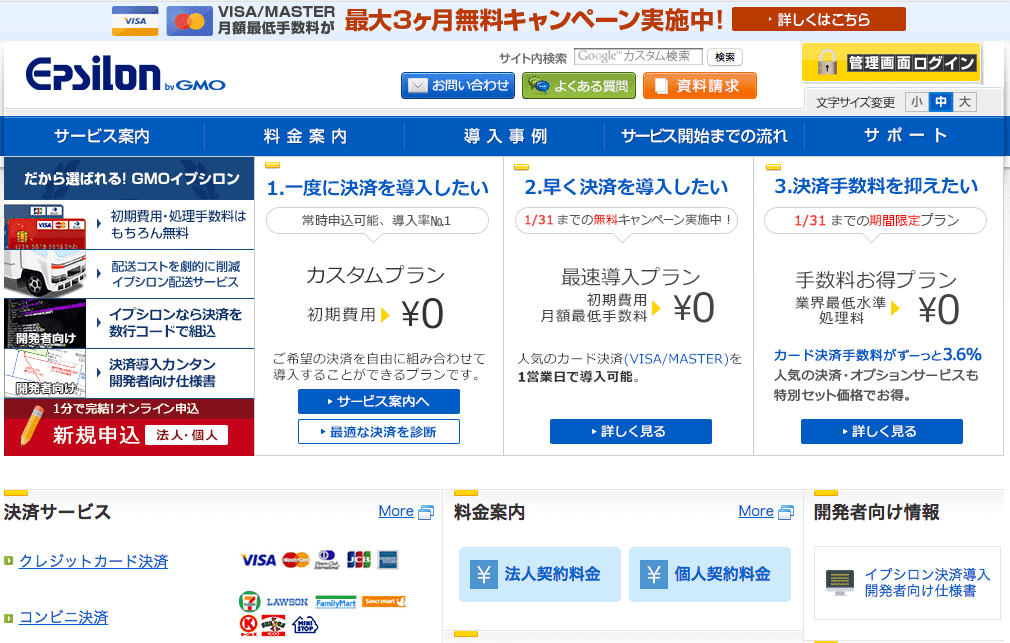This screenshot has height=643, width=1010.
Task: Click More link next to 決済サービス
Action: (396, 512)
